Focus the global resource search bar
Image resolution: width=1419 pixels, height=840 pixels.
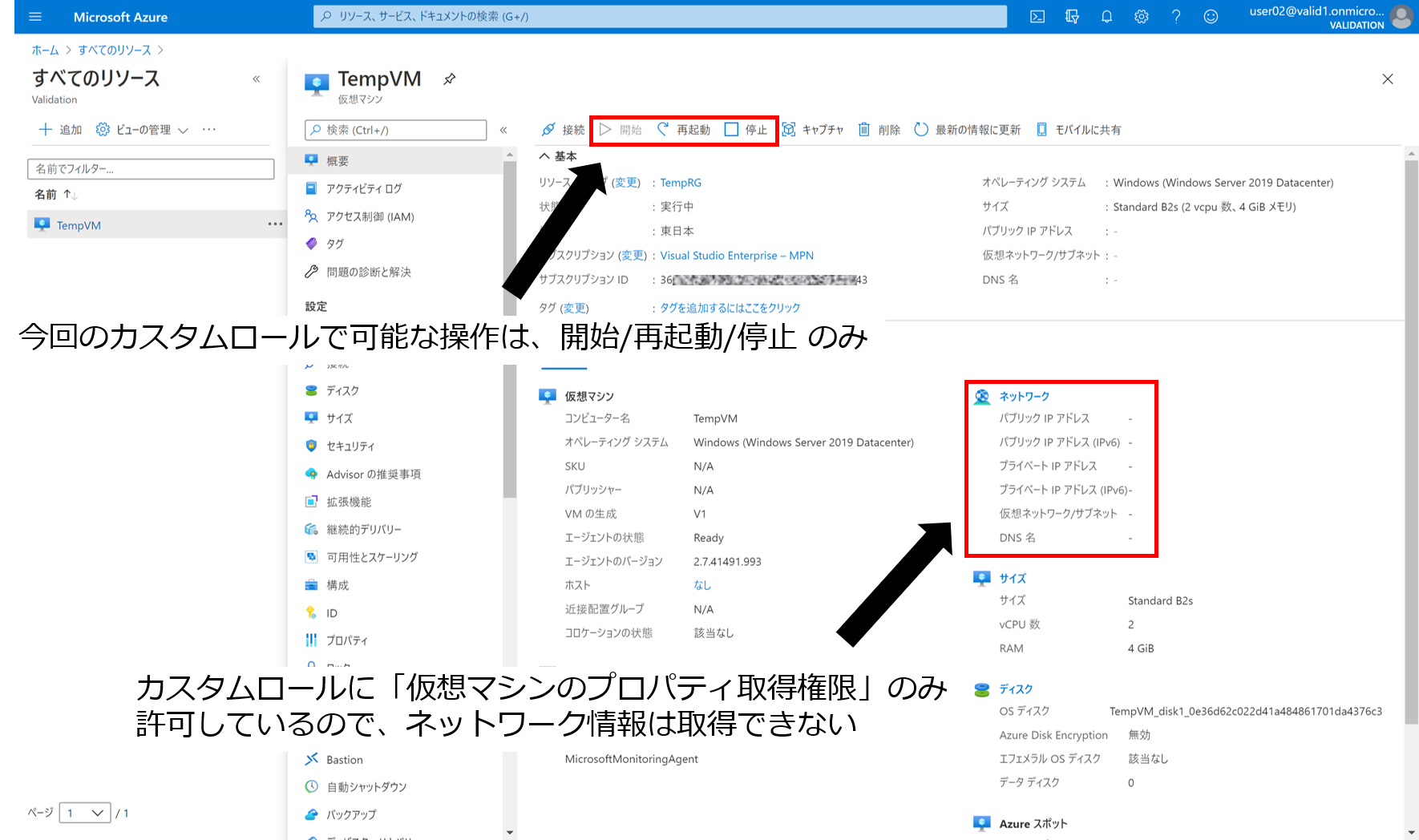tap(660, 16)
